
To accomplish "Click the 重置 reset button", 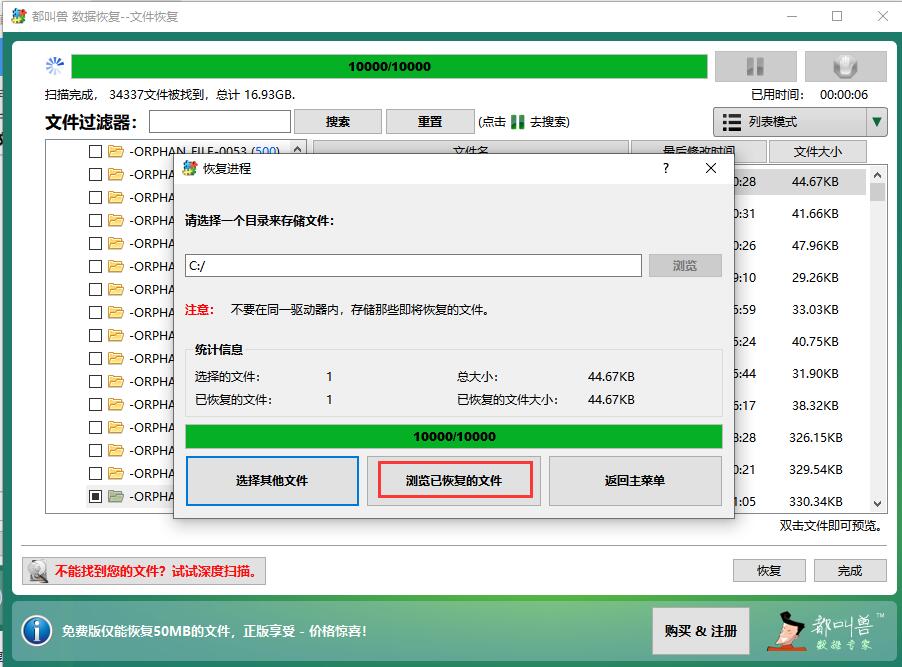I will [430, 122].
